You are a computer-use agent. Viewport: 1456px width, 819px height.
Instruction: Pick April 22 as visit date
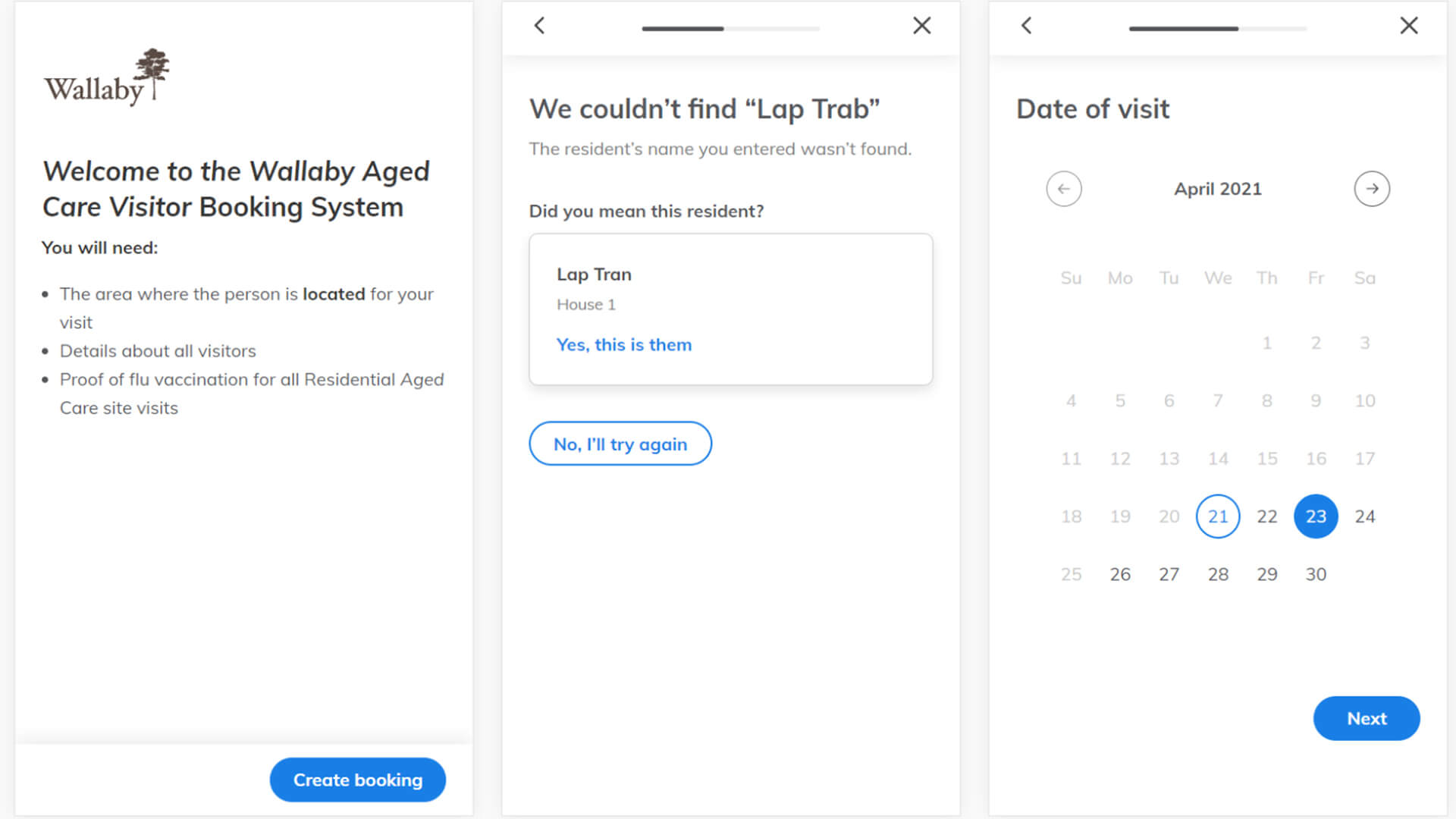tap(1266, 516)
